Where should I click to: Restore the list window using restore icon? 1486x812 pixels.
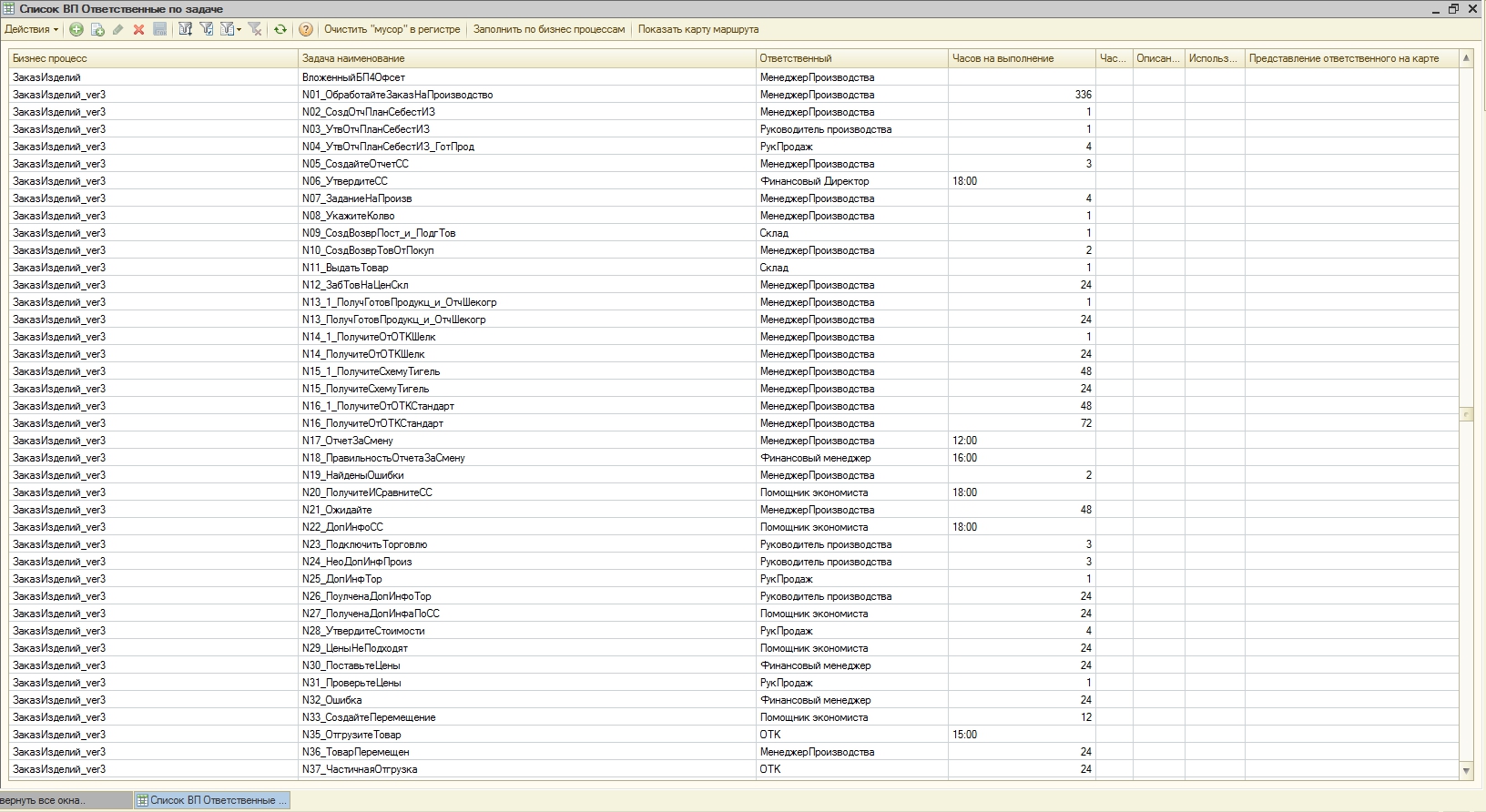tap(1453, 8)
